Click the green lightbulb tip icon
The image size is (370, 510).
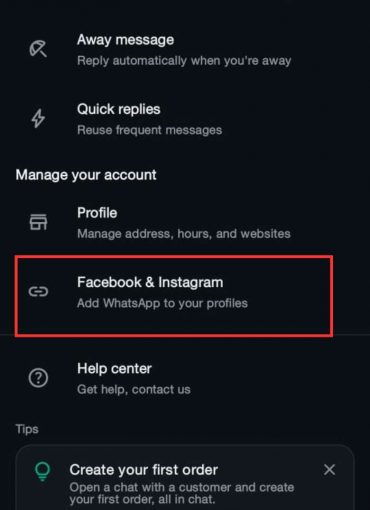tap(42, 471)
